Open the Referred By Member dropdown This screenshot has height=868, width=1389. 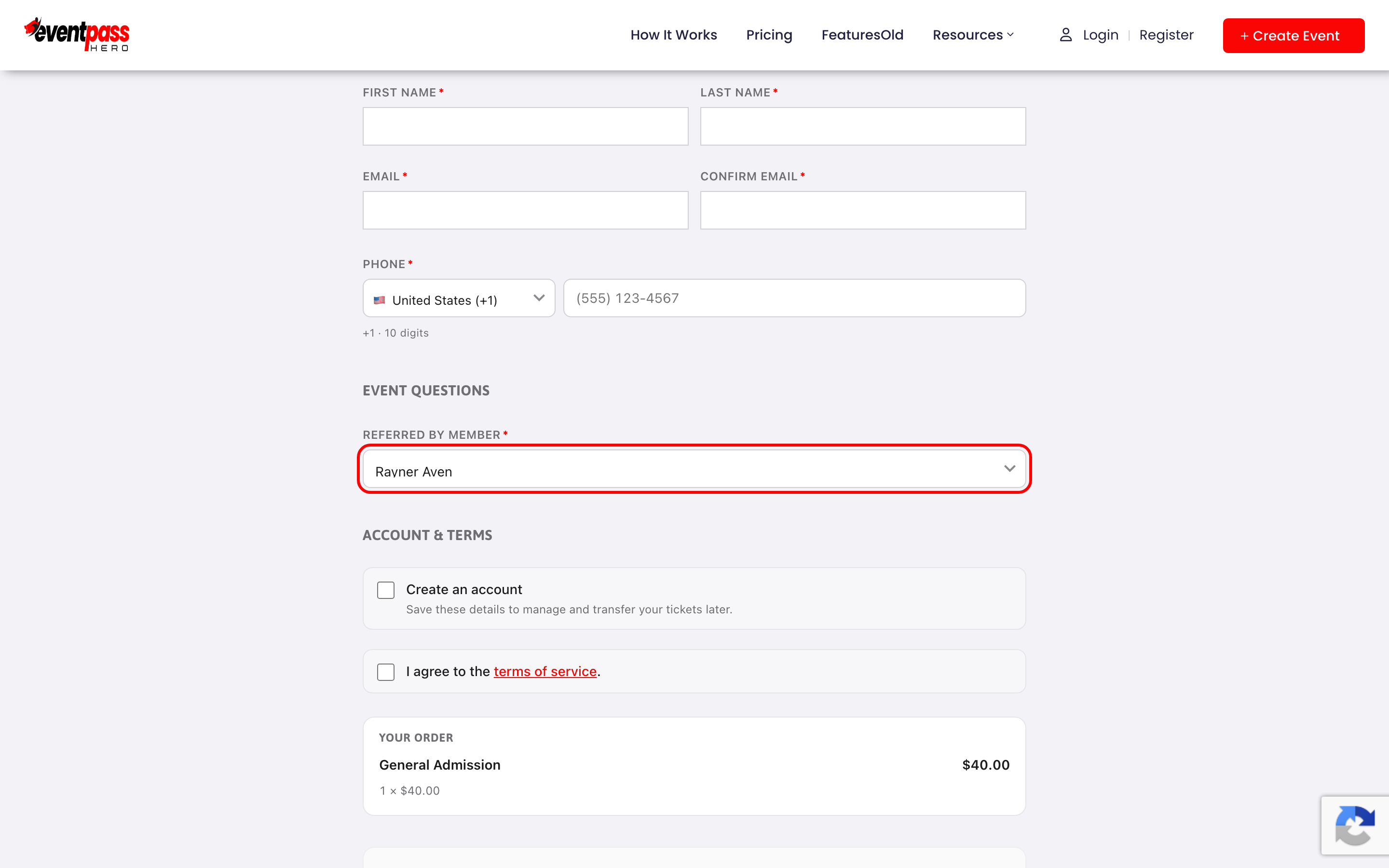point(694,469)
